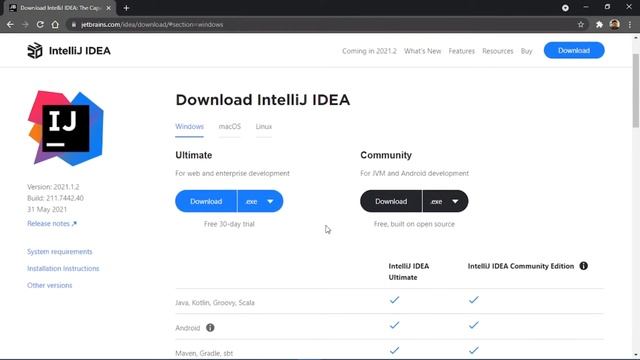Close the Download IntelliJ IDEA tab
The height and width of the screenshot is (360, 640).
point(108,8)
